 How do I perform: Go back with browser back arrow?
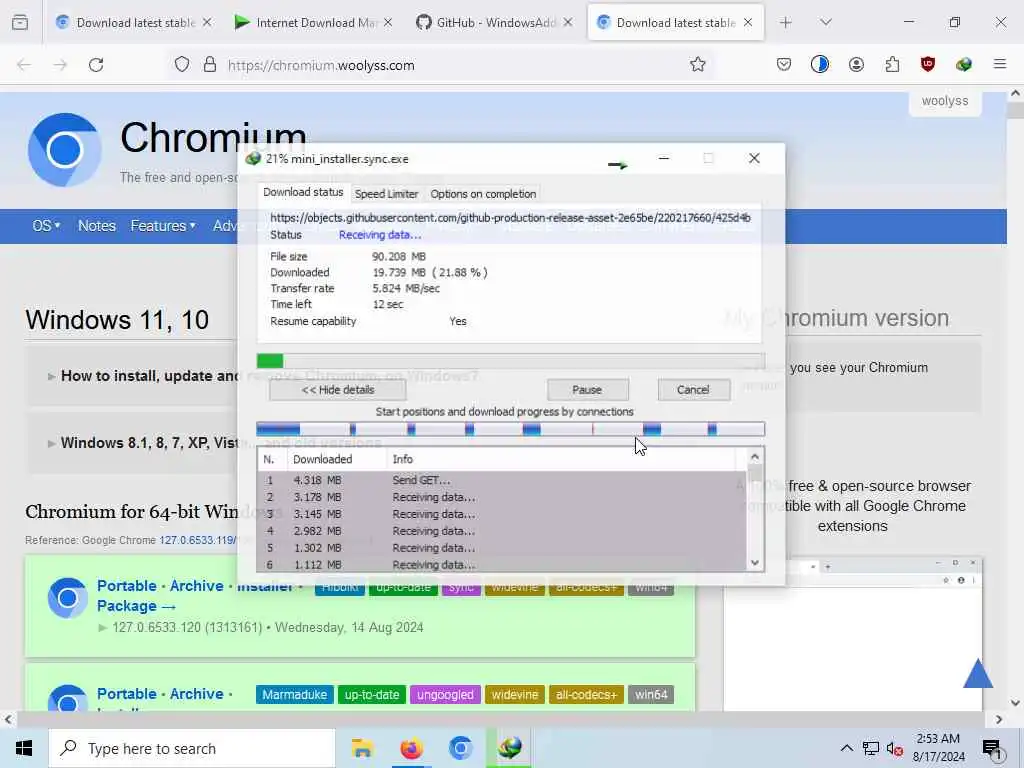click(x=24, y=65)
